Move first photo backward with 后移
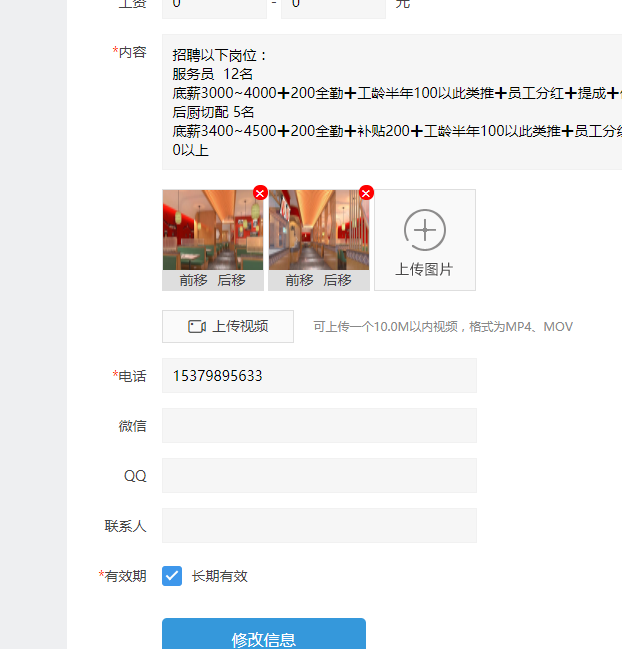 pos(231,280)
